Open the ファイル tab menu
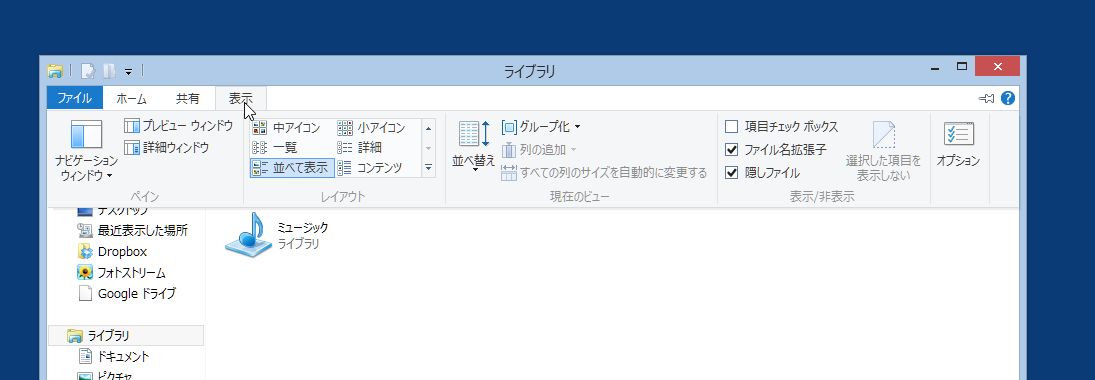The height and width of the screenshot is (380, 1095). [75, 98]
